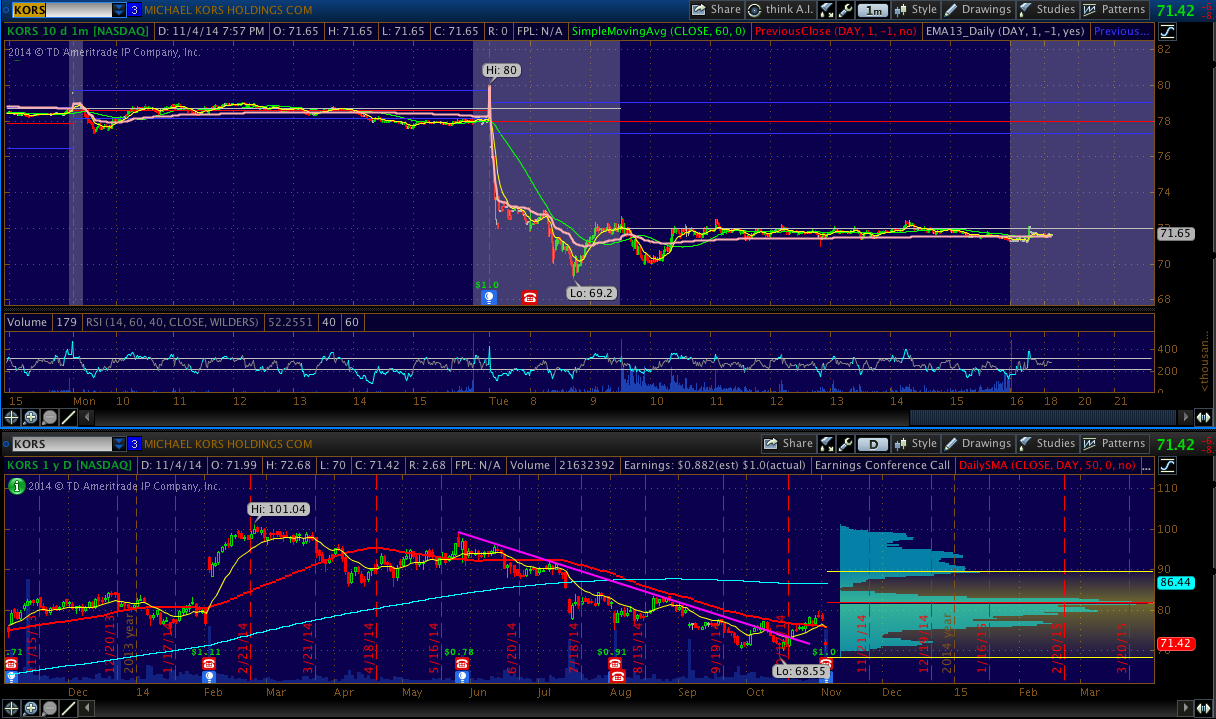The width and height of the screenshot is (1216, 719).
Task: Open the lower chart KORS symbol dropdown
Action: point(119,444)
